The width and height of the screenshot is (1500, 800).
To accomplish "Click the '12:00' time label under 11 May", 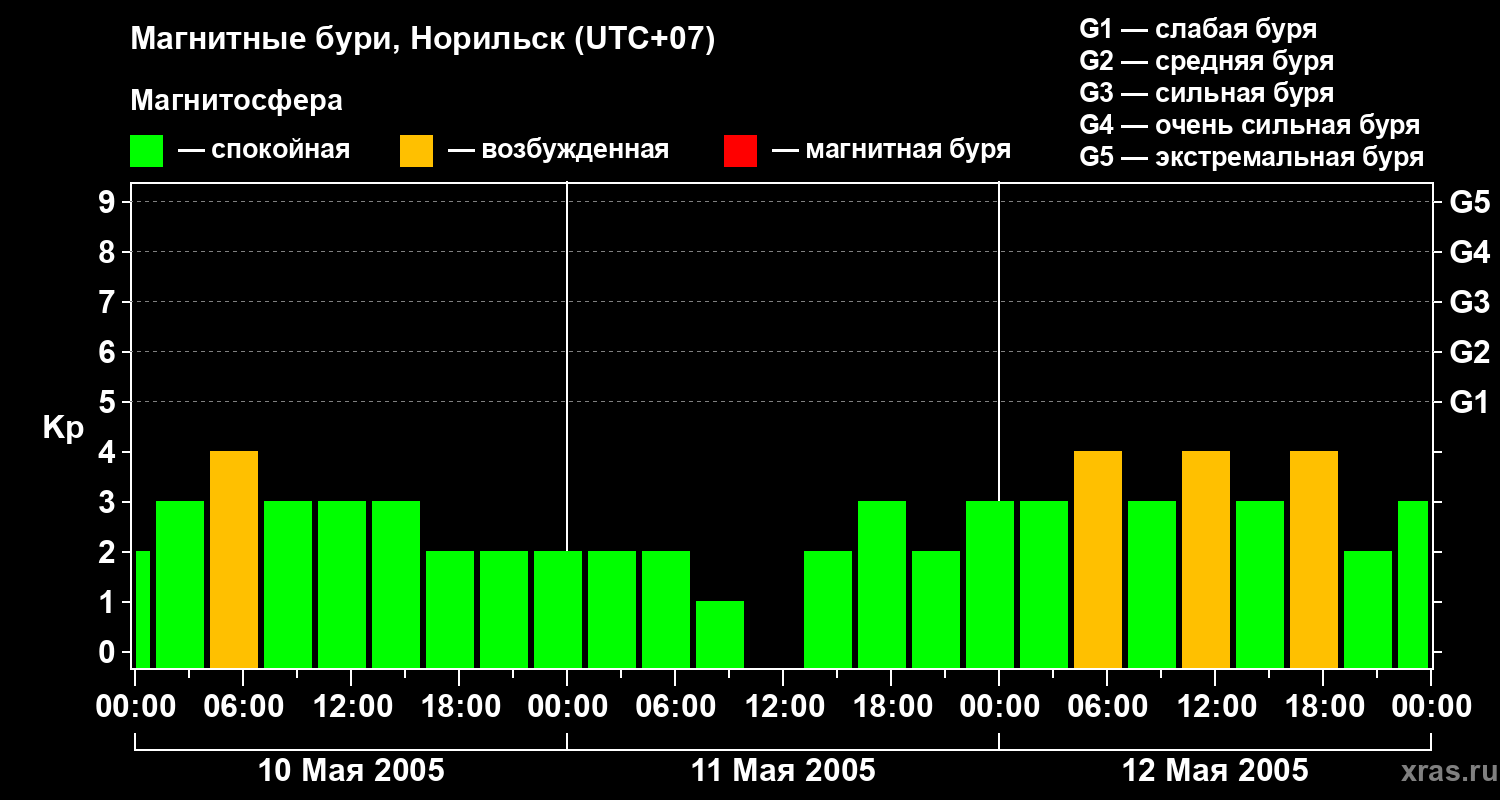I will (x=783, y=707).
